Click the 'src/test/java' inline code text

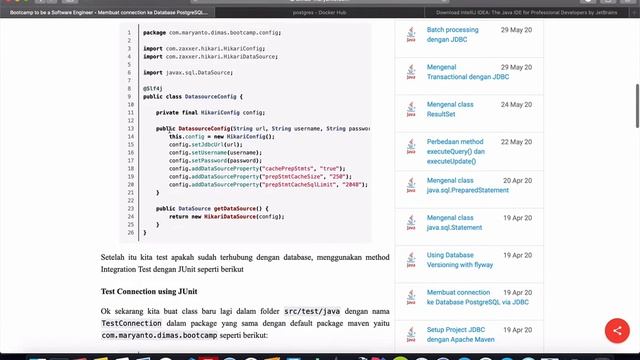312,311
